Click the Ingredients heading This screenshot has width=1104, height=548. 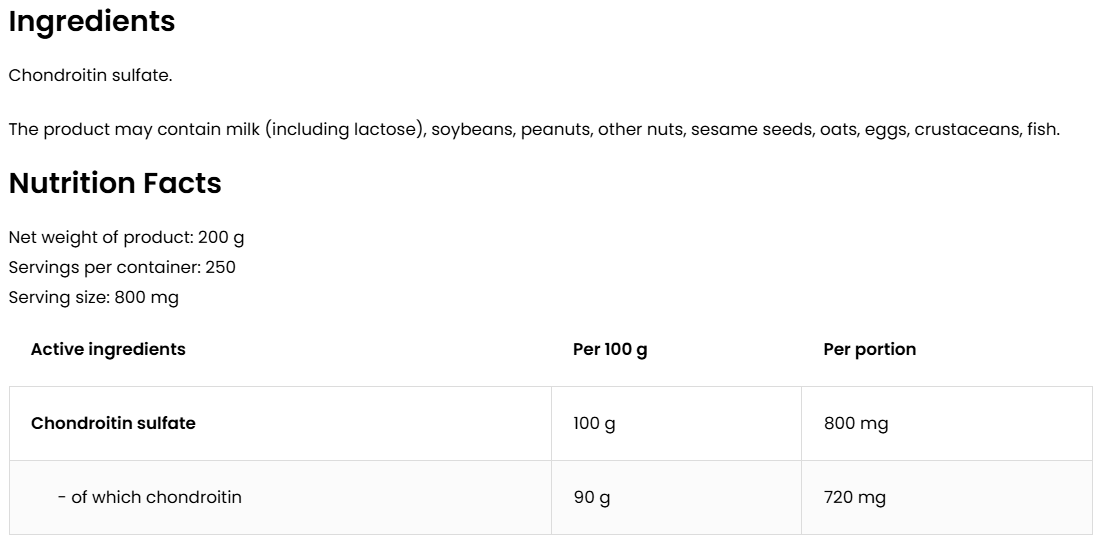pyautogui.click(x=92, y=22)
